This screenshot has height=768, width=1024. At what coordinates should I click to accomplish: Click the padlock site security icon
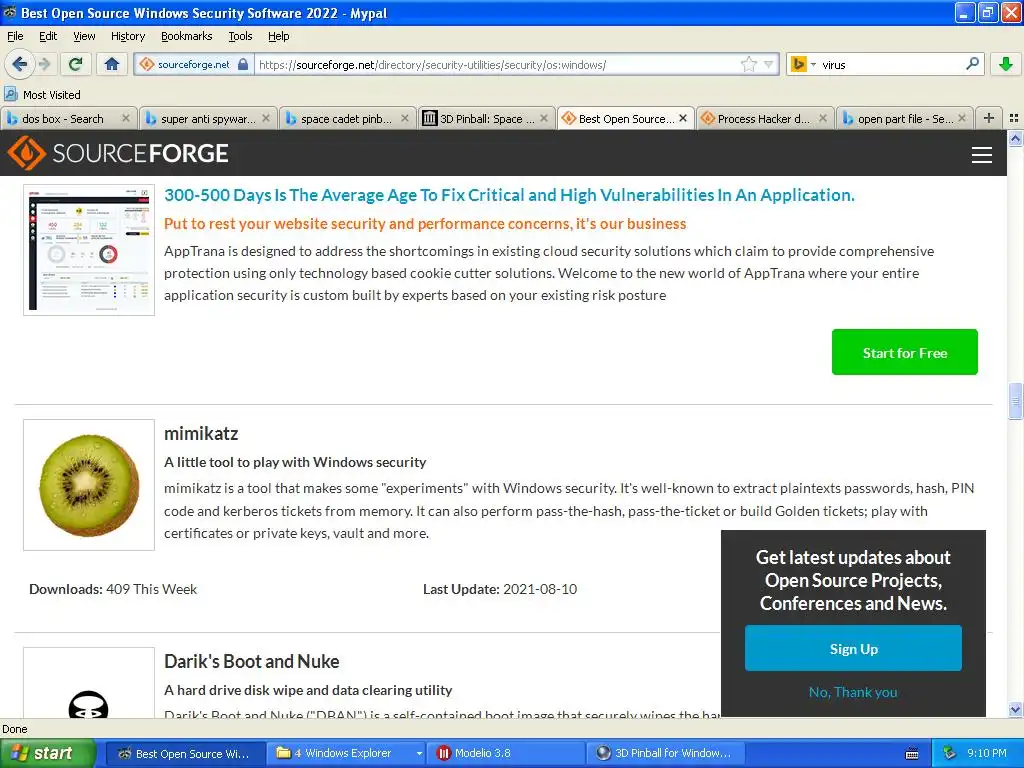click(x=243, y=64)
